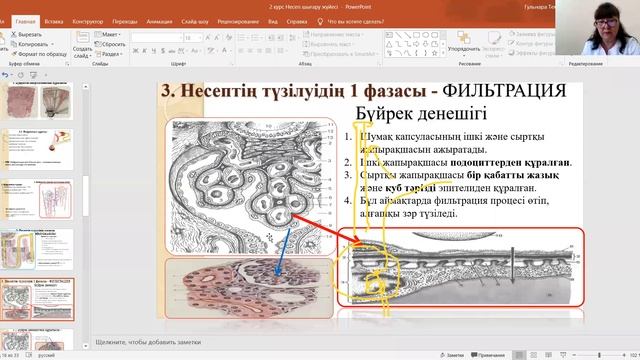Image resolution: width=640 pixels, height=360 pixels.
Task: Open the Макет layout dropdown
Action: 108,34
